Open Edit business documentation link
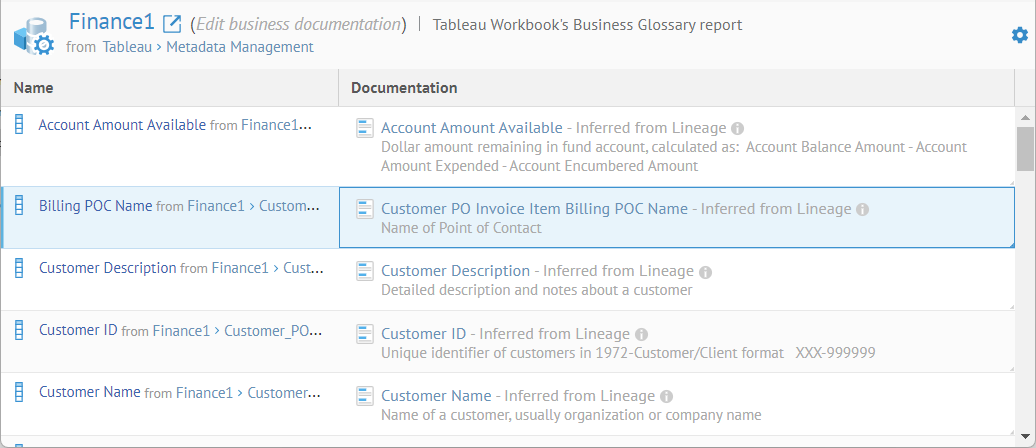The height and width of the screenshot is (448, 1036). coord(298,25)
